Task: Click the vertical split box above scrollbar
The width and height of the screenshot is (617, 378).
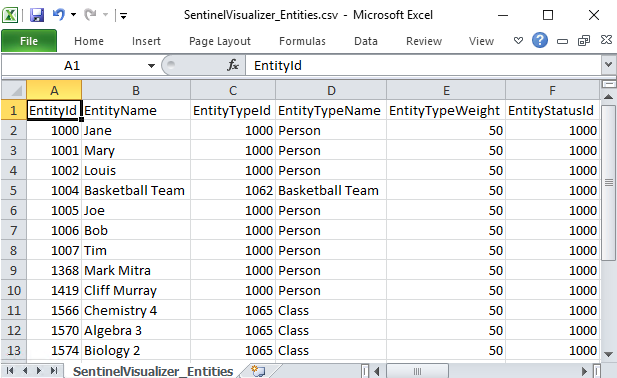Action: click(608, 84)
